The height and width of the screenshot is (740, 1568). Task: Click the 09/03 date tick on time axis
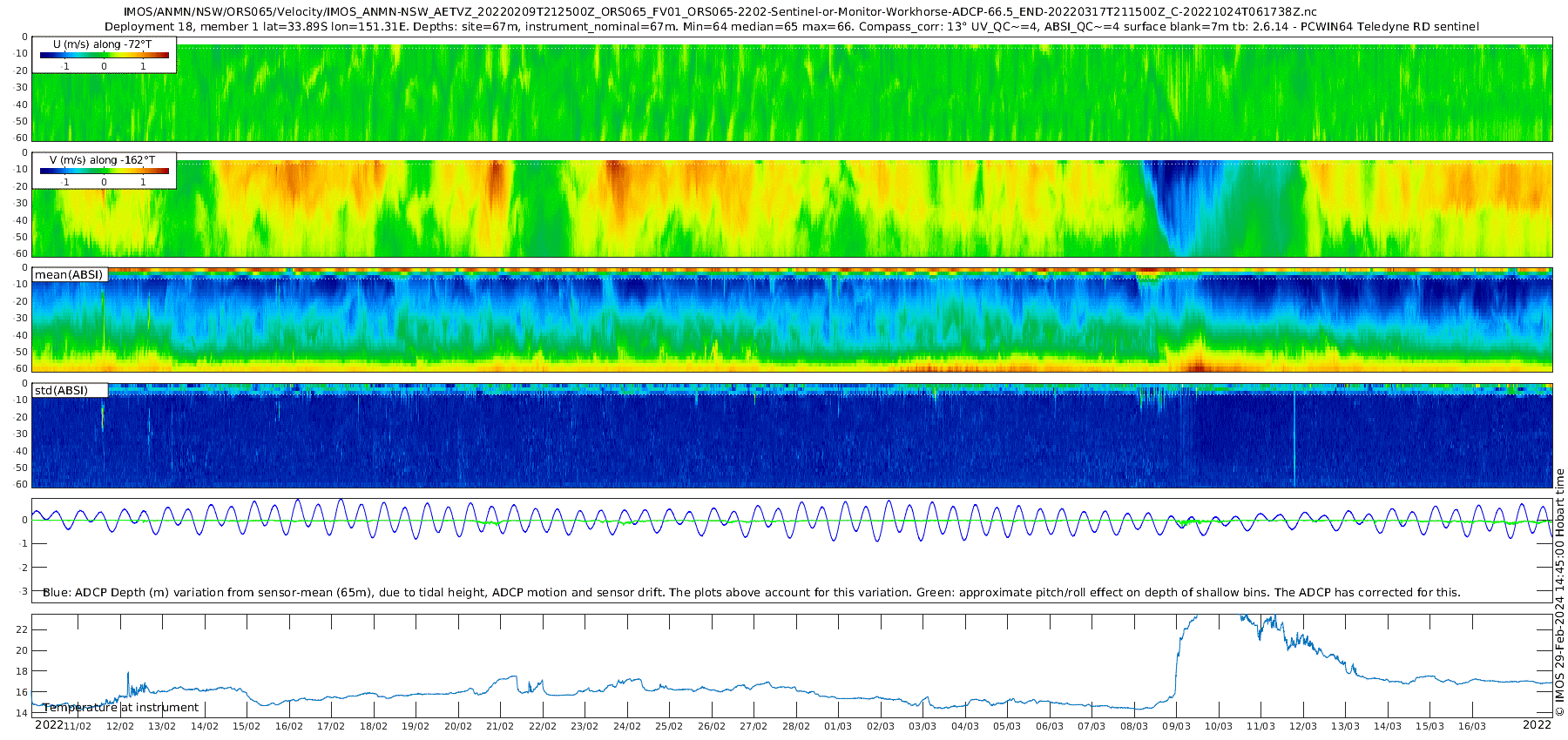pyautogui.click(x=1176, y=726)
